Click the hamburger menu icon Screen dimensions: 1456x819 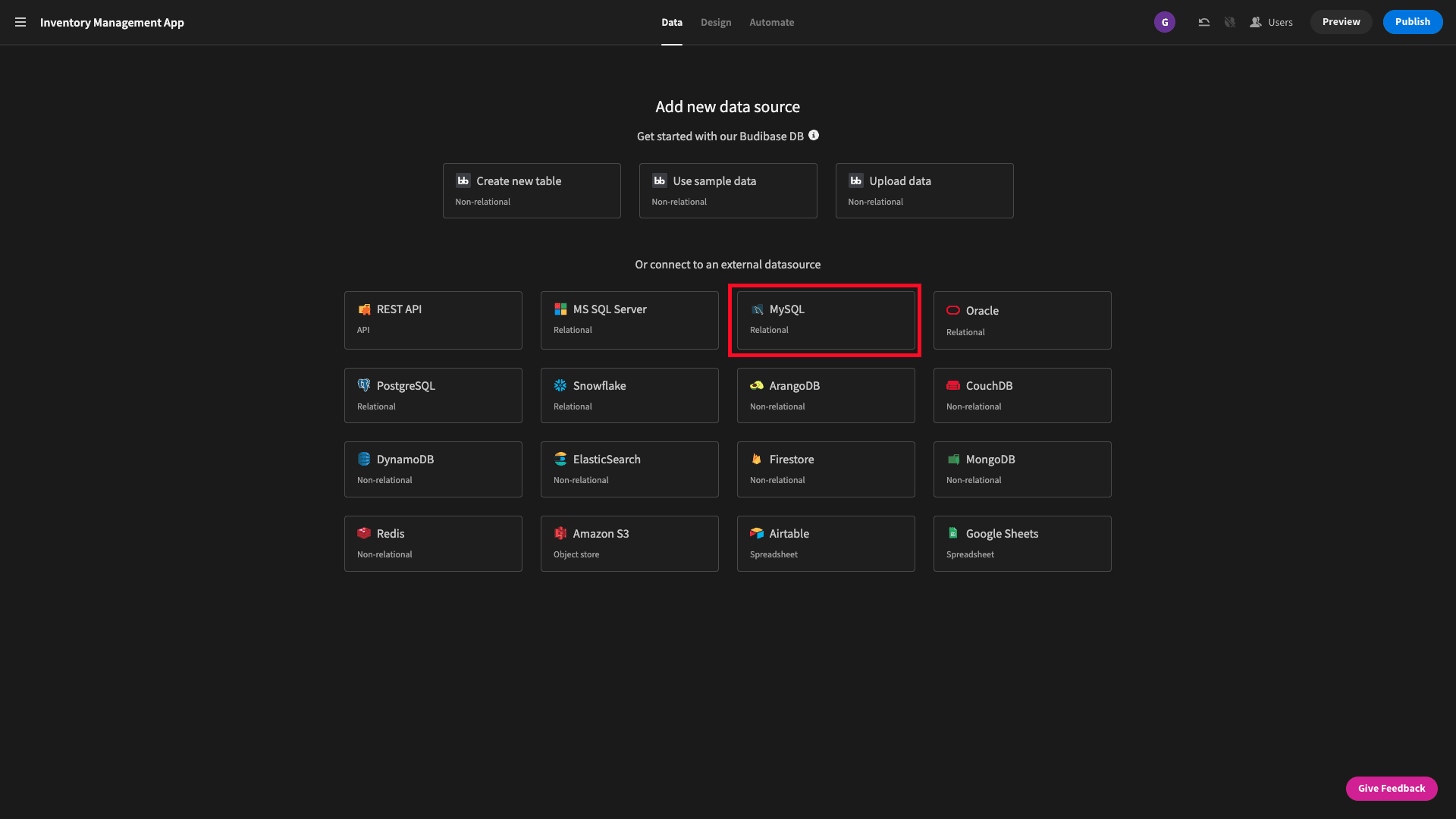click(x=20, y=22)
